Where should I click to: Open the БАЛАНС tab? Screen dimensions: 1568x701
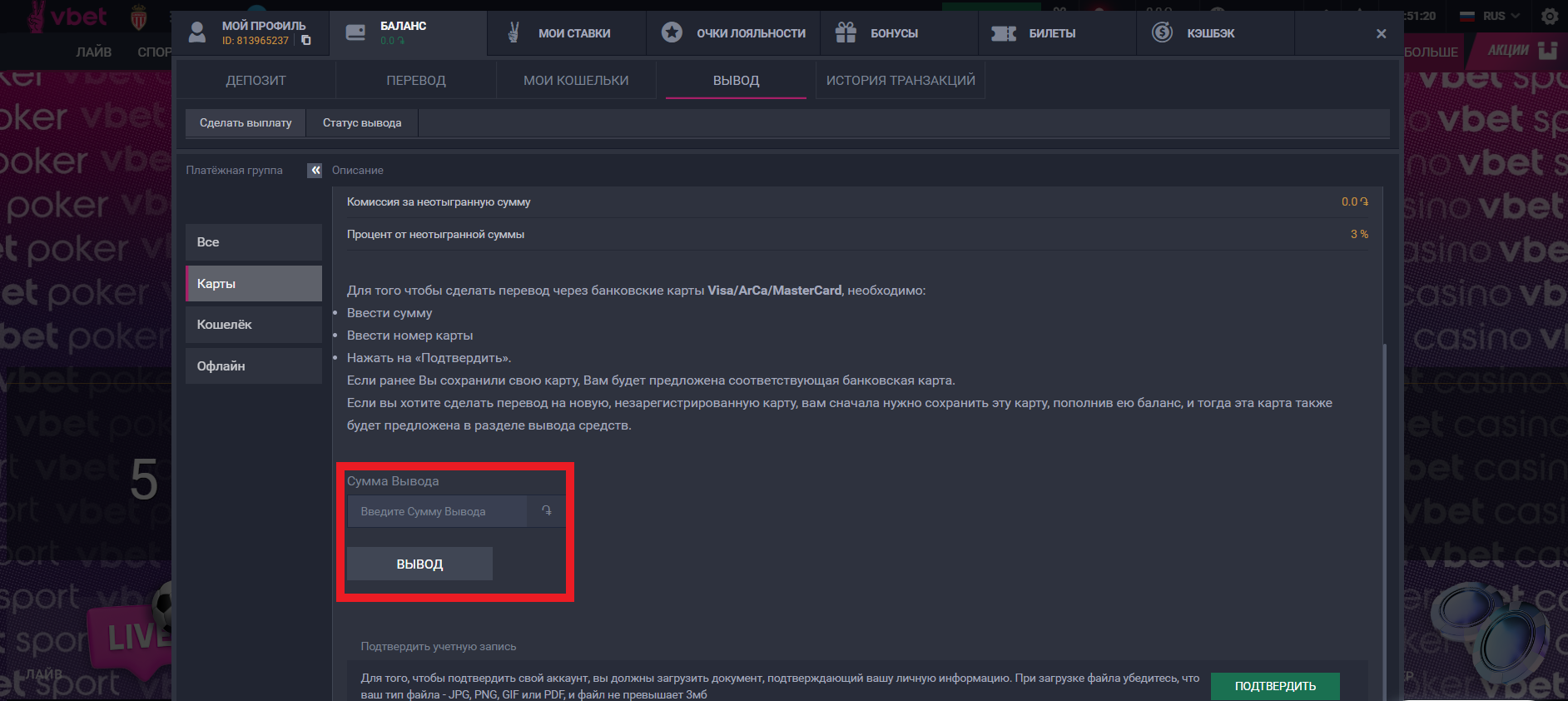pos(408,32)
